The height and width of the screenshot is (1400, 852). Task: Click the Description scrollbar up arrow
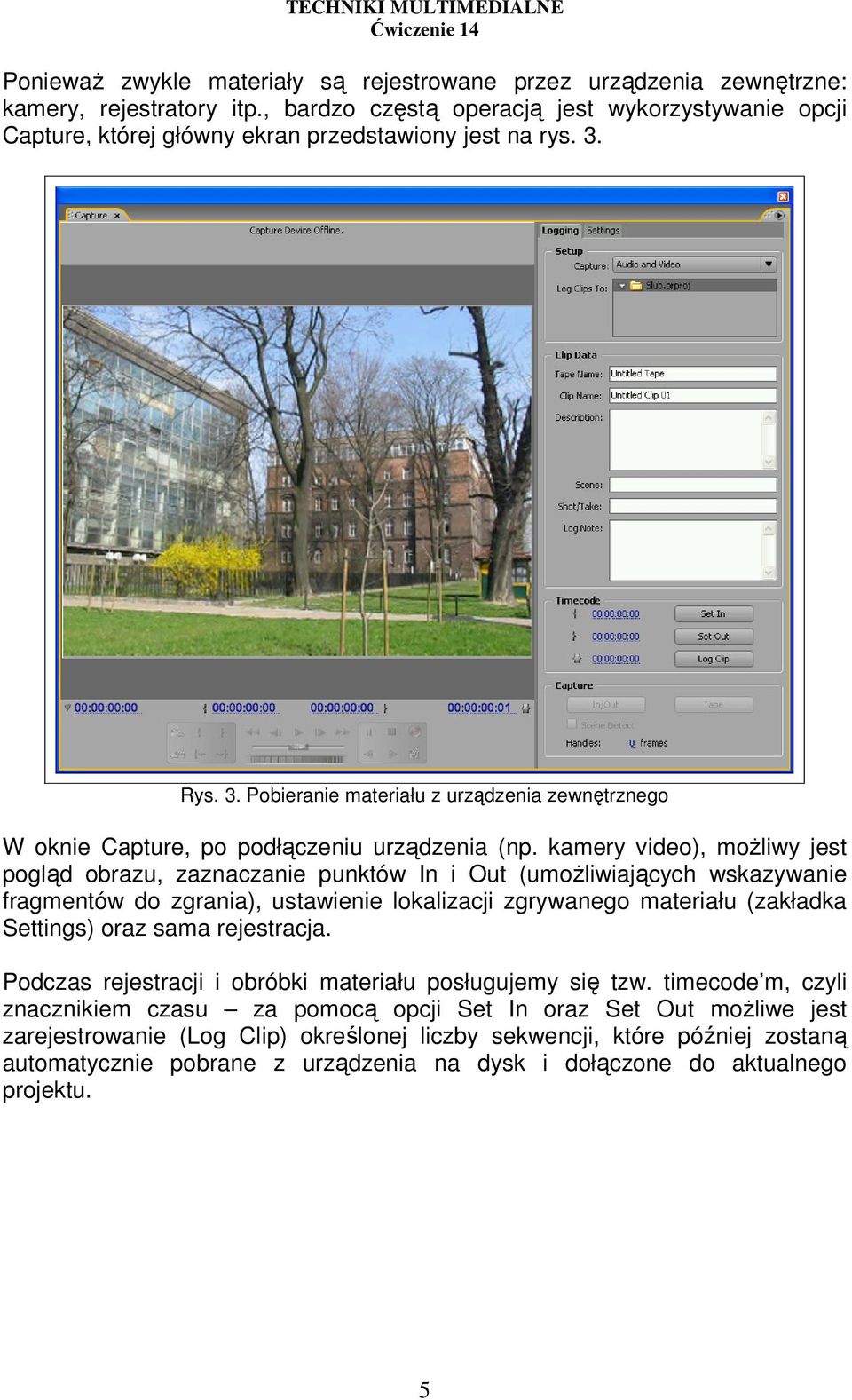pyautogui.click(x=769, y=417)
